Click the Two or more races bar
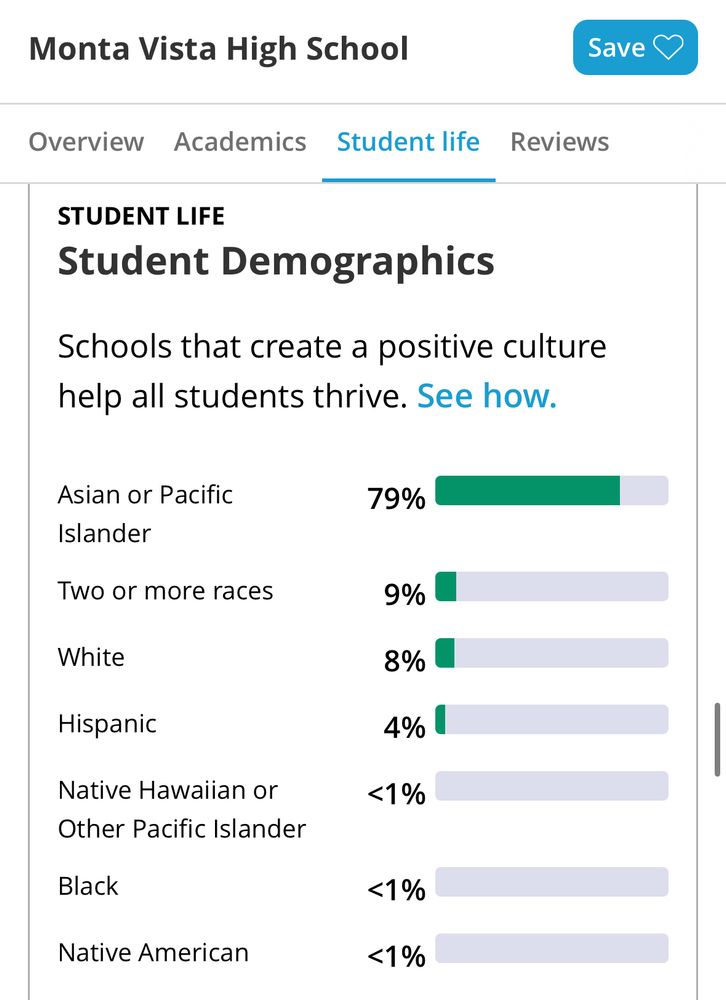The width and height of the screenshot is (726, 1000). click(x=552, y=587)
